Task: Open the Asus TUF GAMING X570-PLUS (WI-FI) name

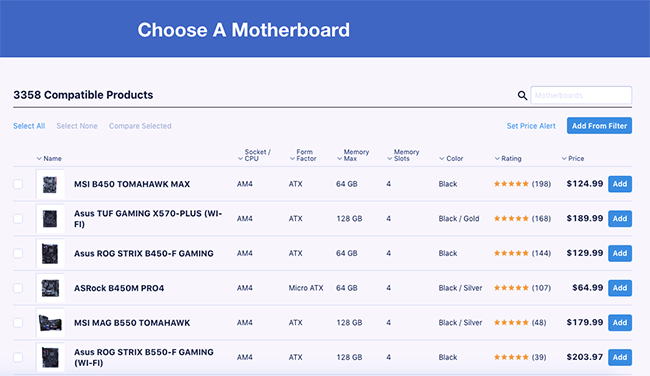Action: [x=148, y=218]
